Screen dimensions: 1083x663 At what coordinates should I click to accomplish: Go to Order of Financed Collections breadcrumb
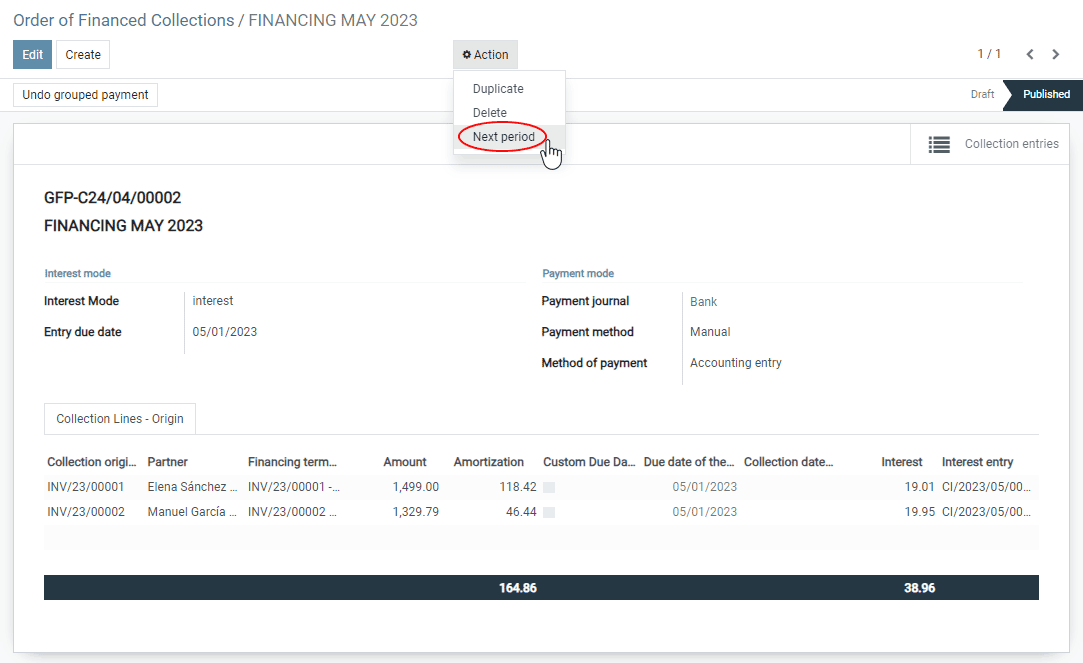pyautogui.click(x=121, y=20)
